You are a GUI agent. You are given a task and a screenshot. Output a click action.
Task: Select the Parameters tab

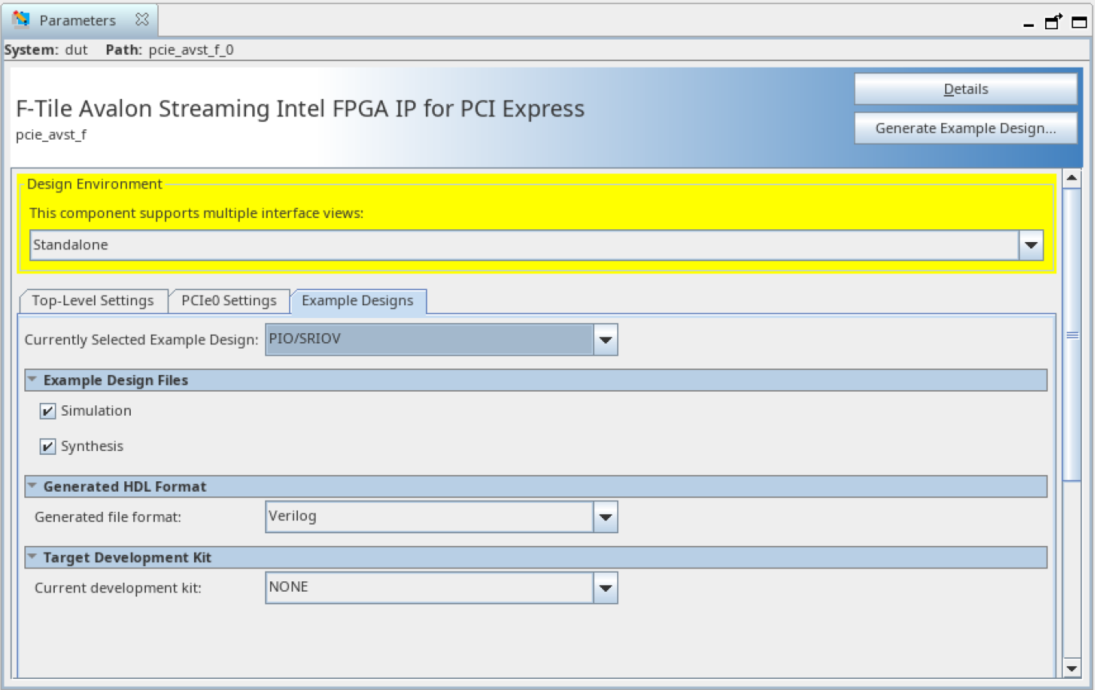click(78, 20)
